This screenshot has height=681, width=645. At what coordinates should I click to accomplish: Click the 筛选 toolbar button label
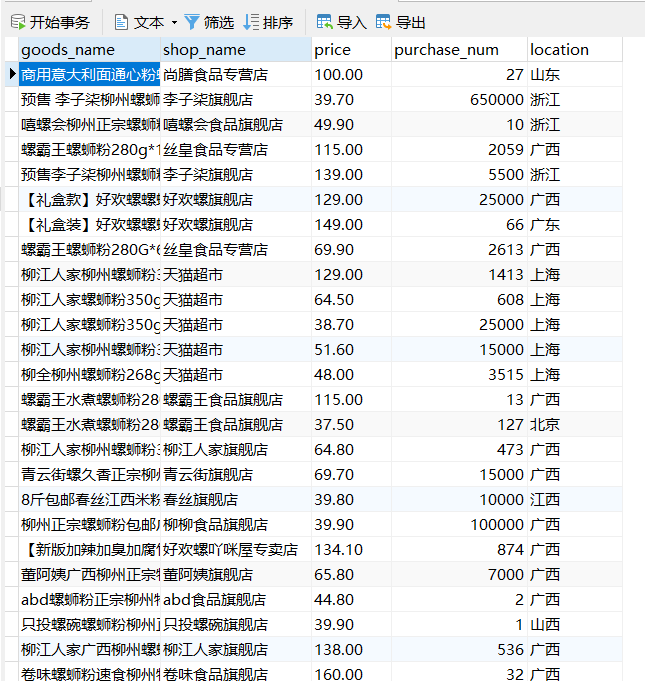(219, 23)
